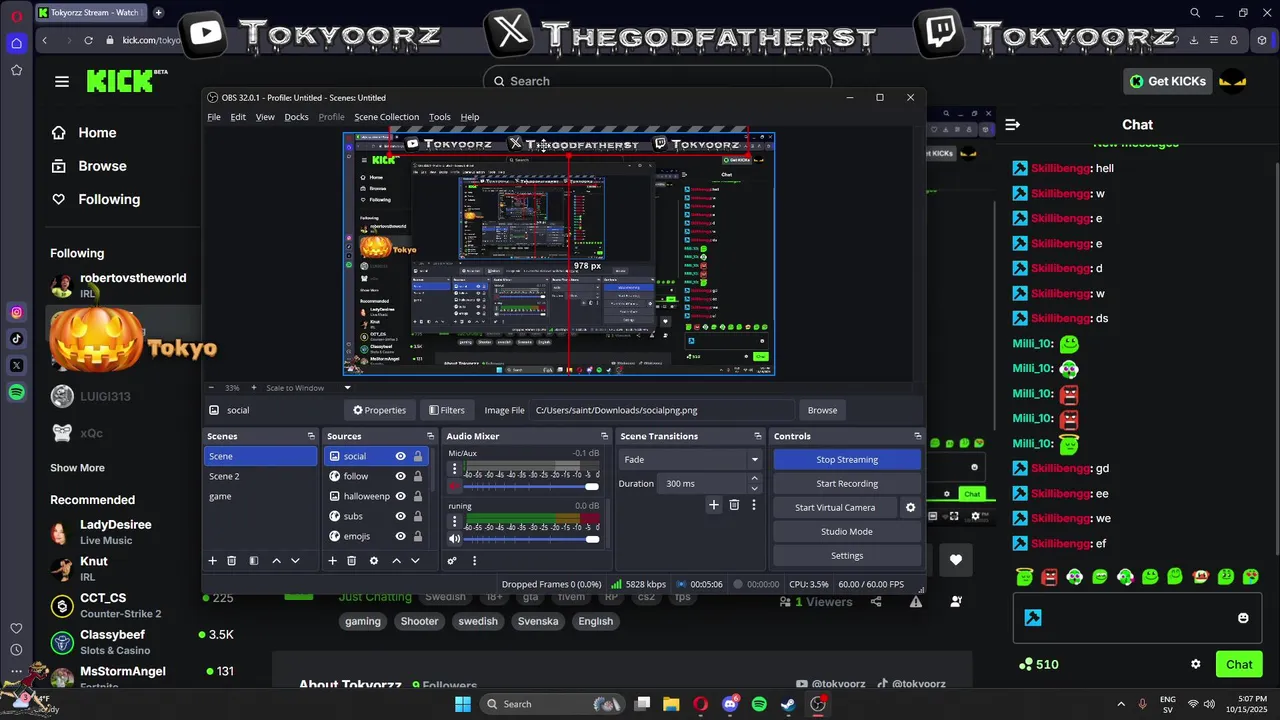The image size is (1280, 720).
Task: Open the File menu in OBS
Action: point(214,117)
